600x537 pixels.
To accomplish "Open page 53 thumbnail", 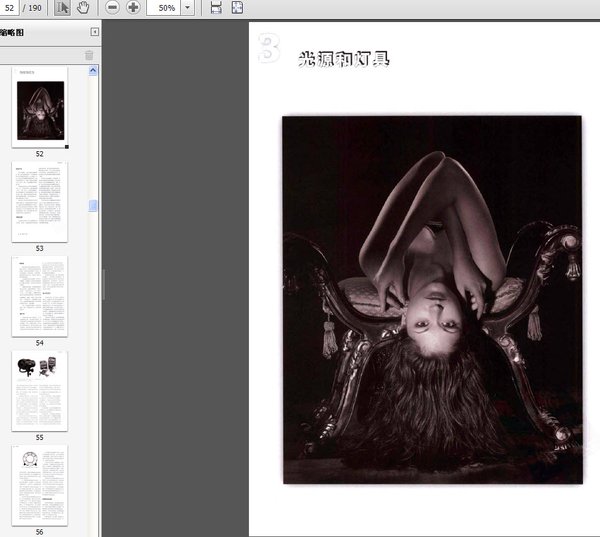I will click(40, 202).
